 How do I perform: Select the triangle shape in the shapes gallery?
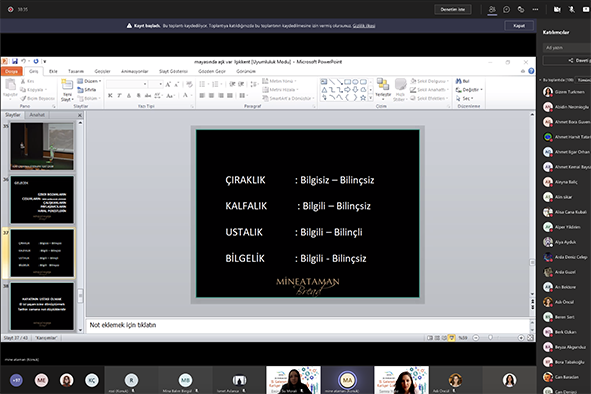324,90
